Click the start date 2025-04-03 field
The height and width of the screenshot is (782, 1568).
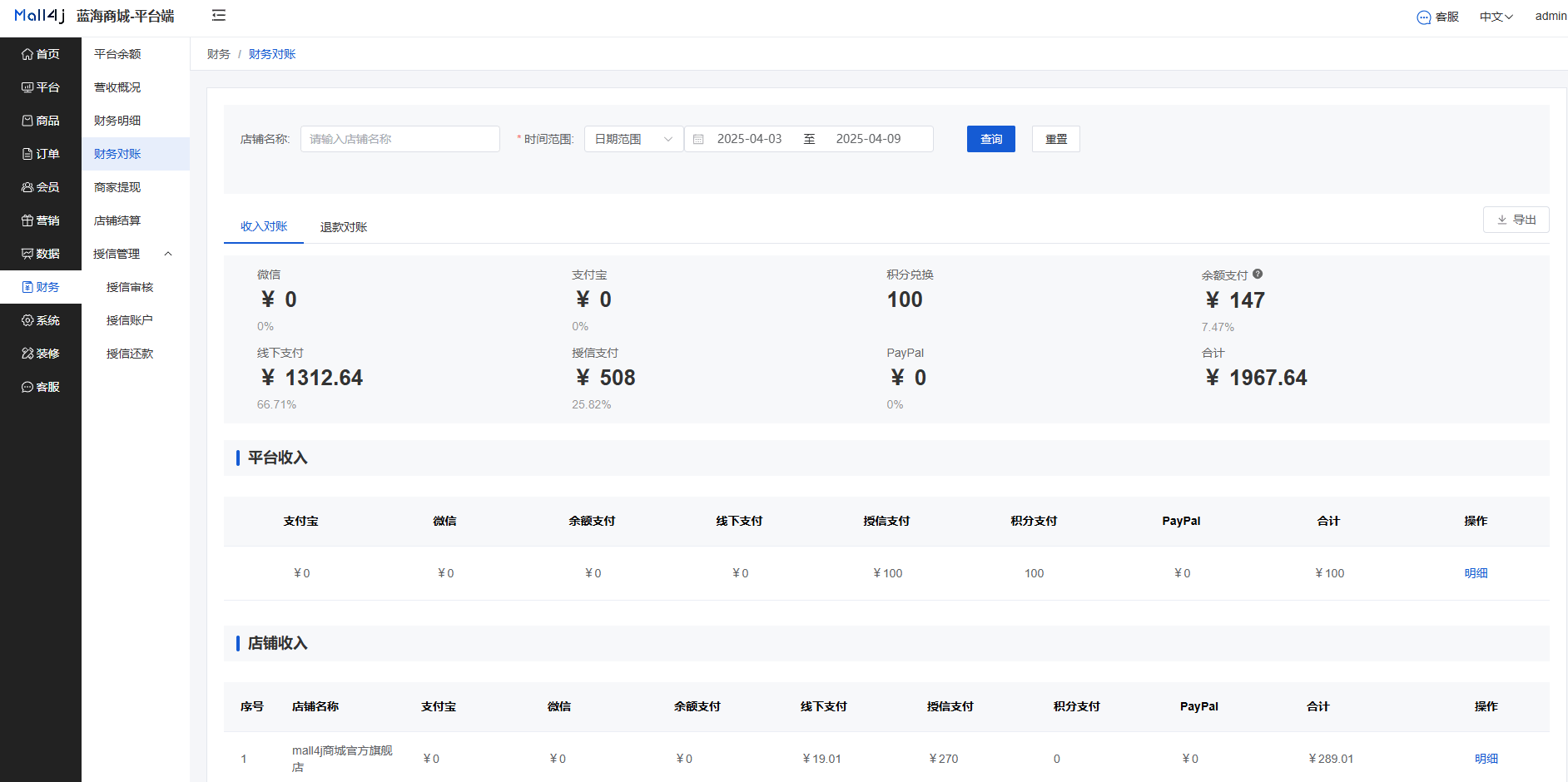[749, 139]
